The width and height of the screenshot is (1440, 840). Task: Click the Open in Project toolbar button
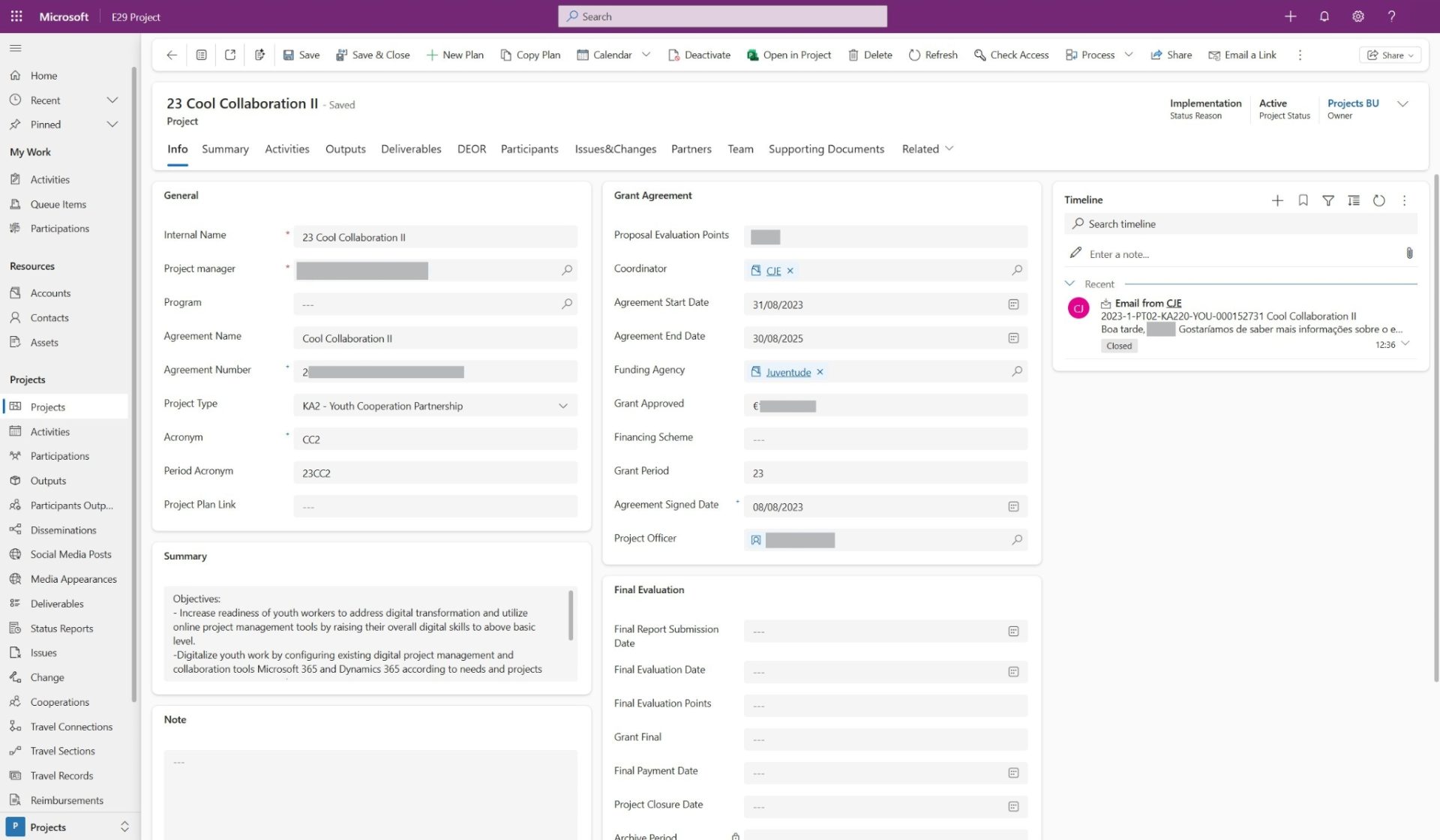coord(789,55)
